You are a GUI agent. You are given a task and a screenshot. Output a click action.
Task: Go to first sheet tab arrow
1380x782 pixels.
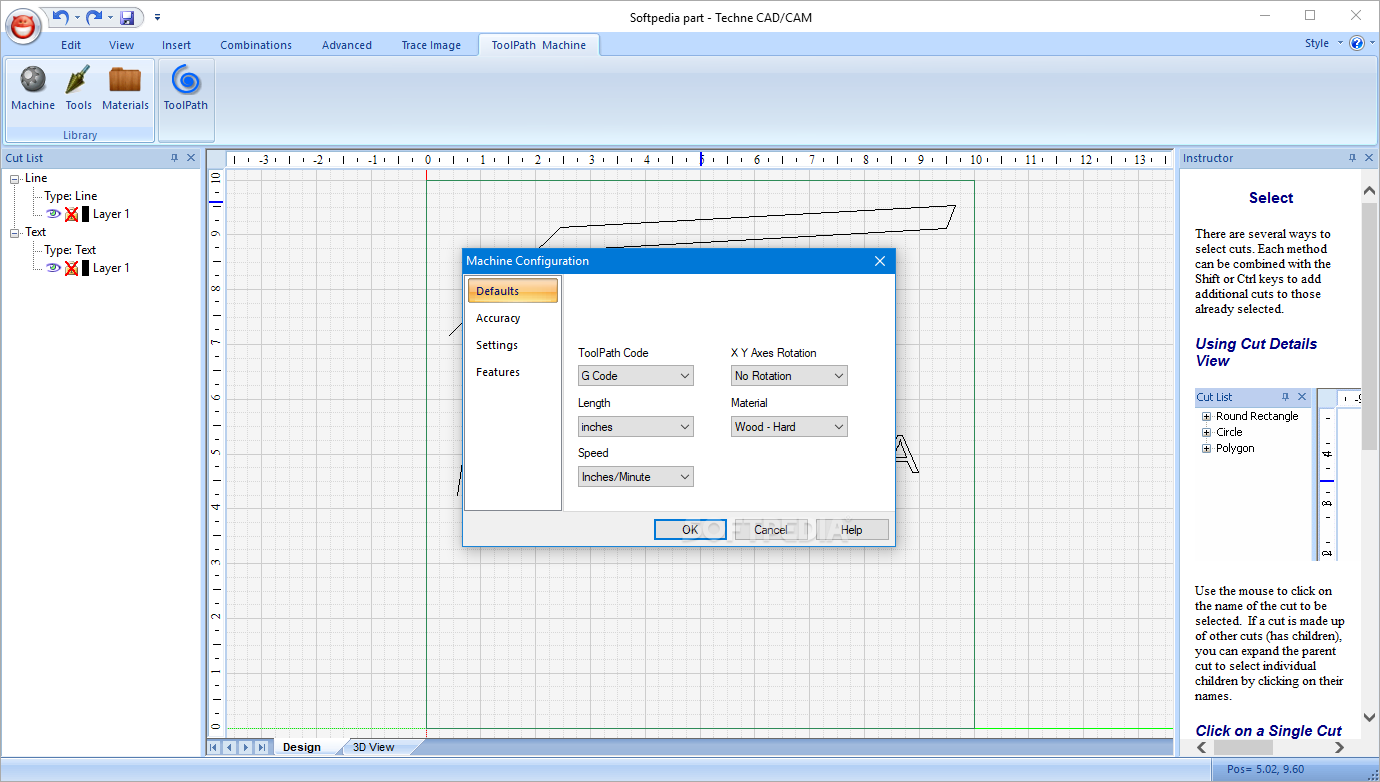[x=214, y=747]
